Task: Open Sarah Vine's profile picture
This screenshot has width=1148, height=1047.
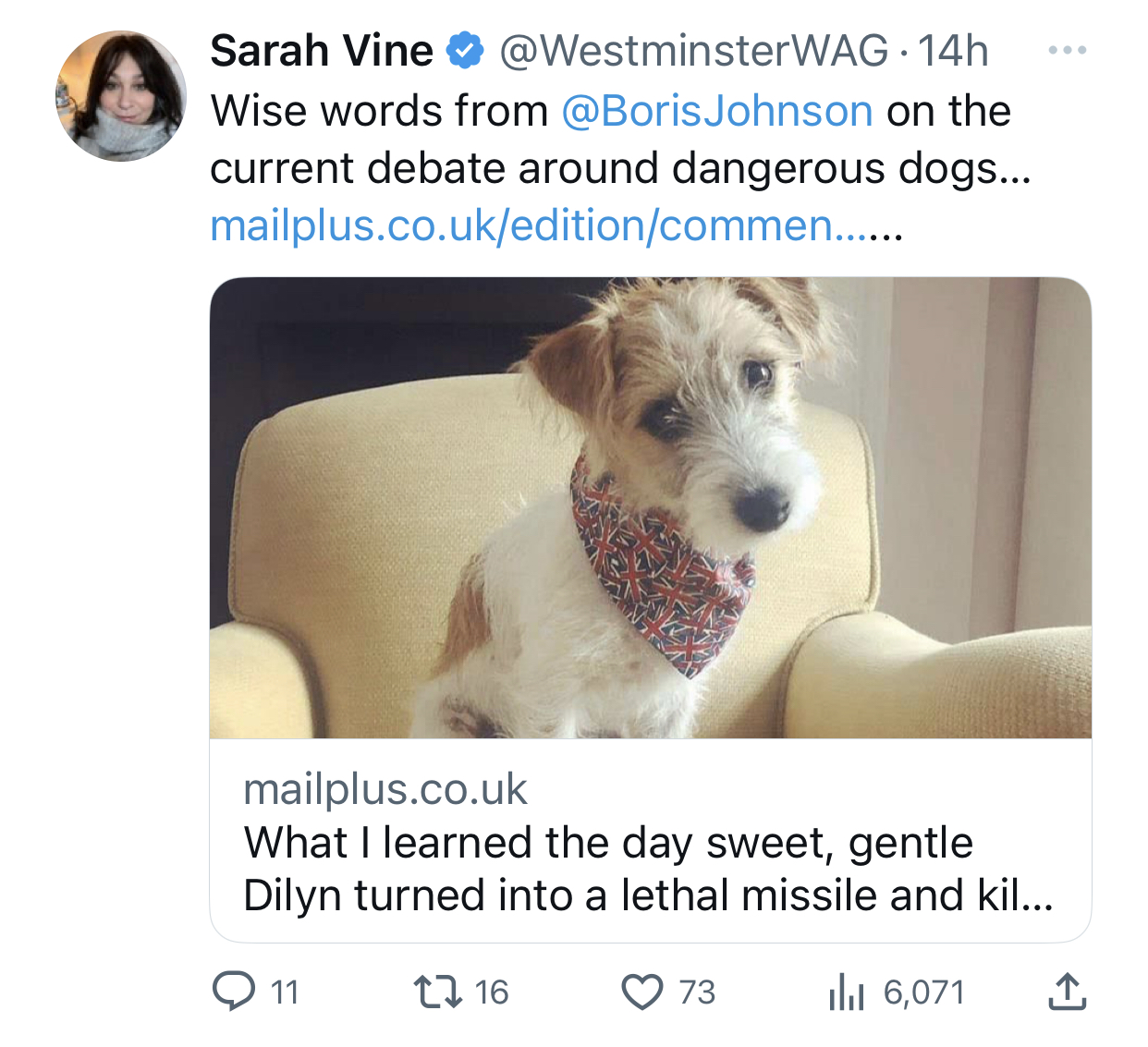Action: (x=121, y=96)
